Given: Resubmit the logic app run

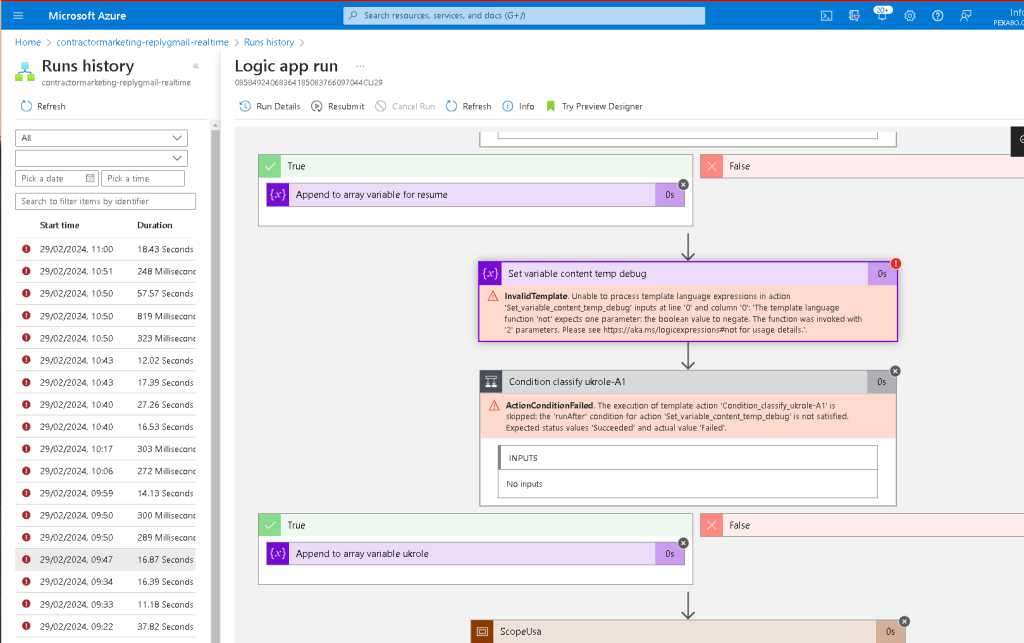Looking at the screenshot, I should (x=338, y=106).
